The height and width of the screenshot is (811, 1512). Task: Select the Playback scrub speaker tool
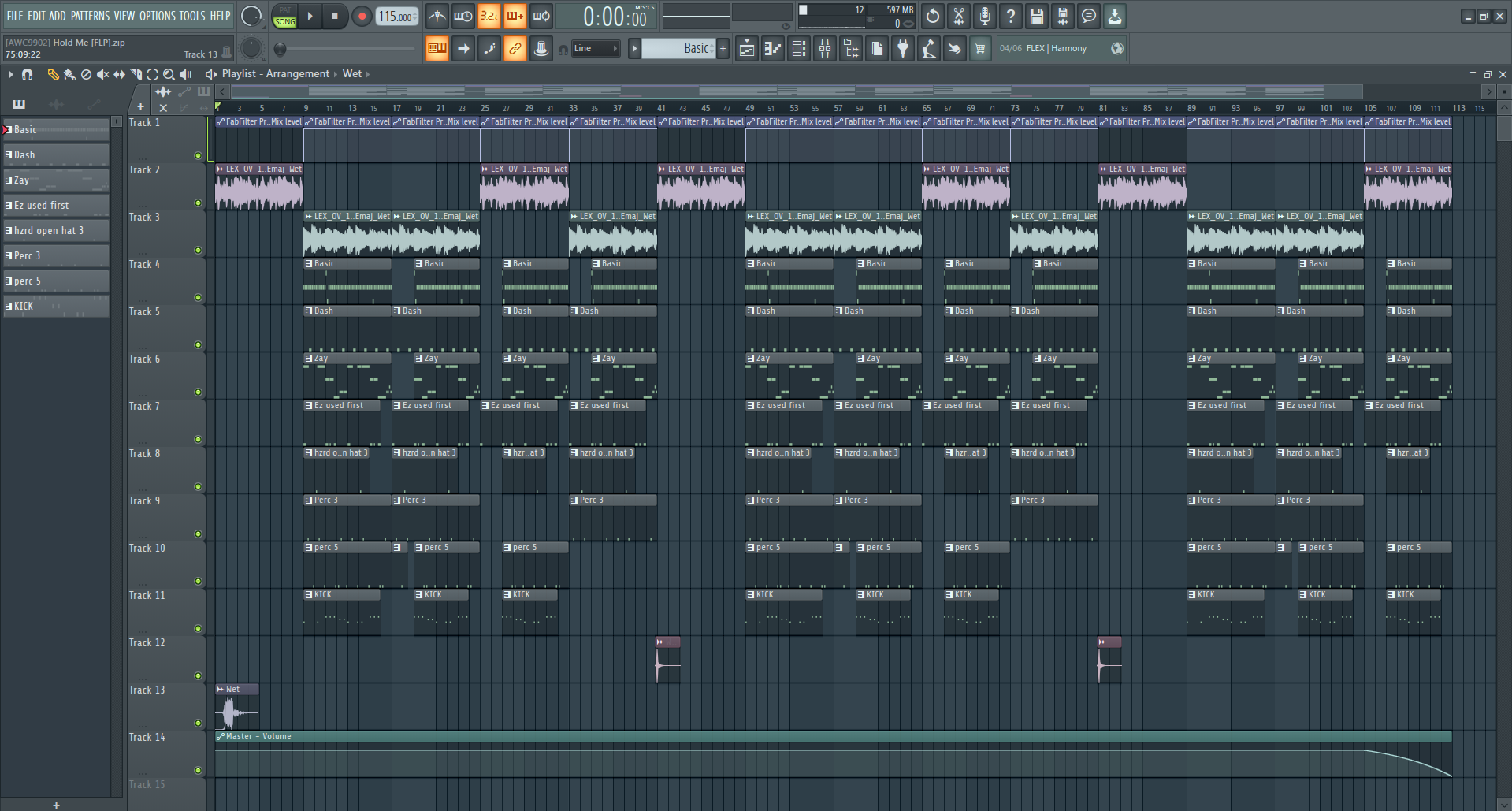[x=186, y=74]
